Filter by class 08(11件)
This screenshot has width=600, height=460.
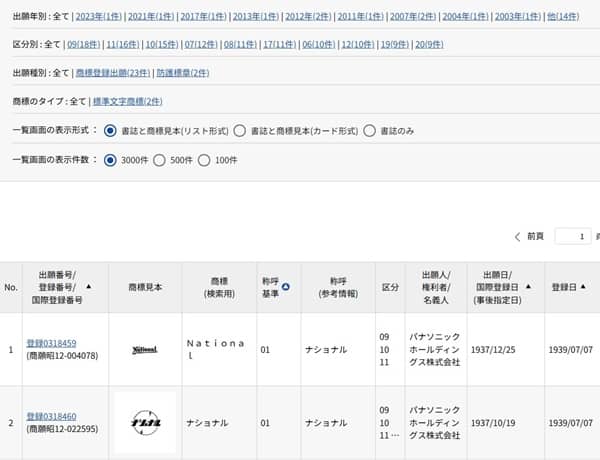tap(240, 44)
